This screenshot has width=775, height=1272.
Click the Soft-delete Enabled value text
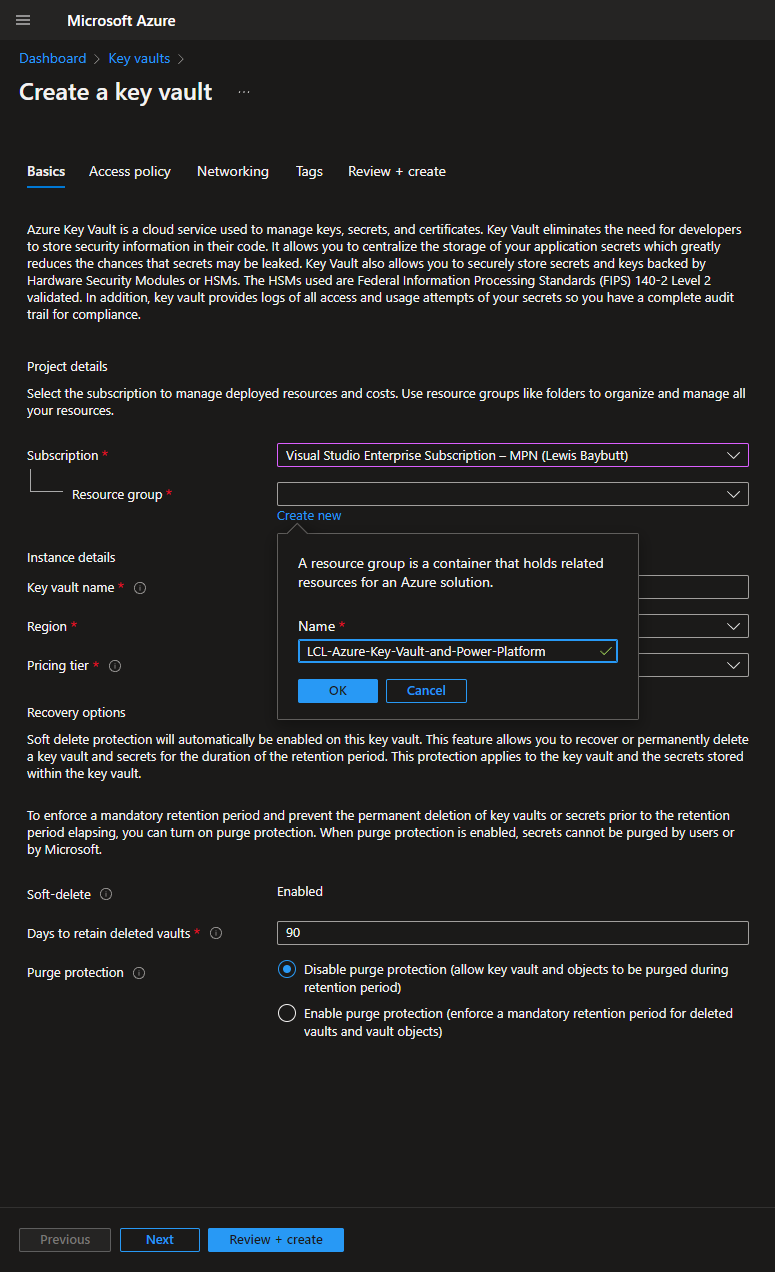(300, 891)
